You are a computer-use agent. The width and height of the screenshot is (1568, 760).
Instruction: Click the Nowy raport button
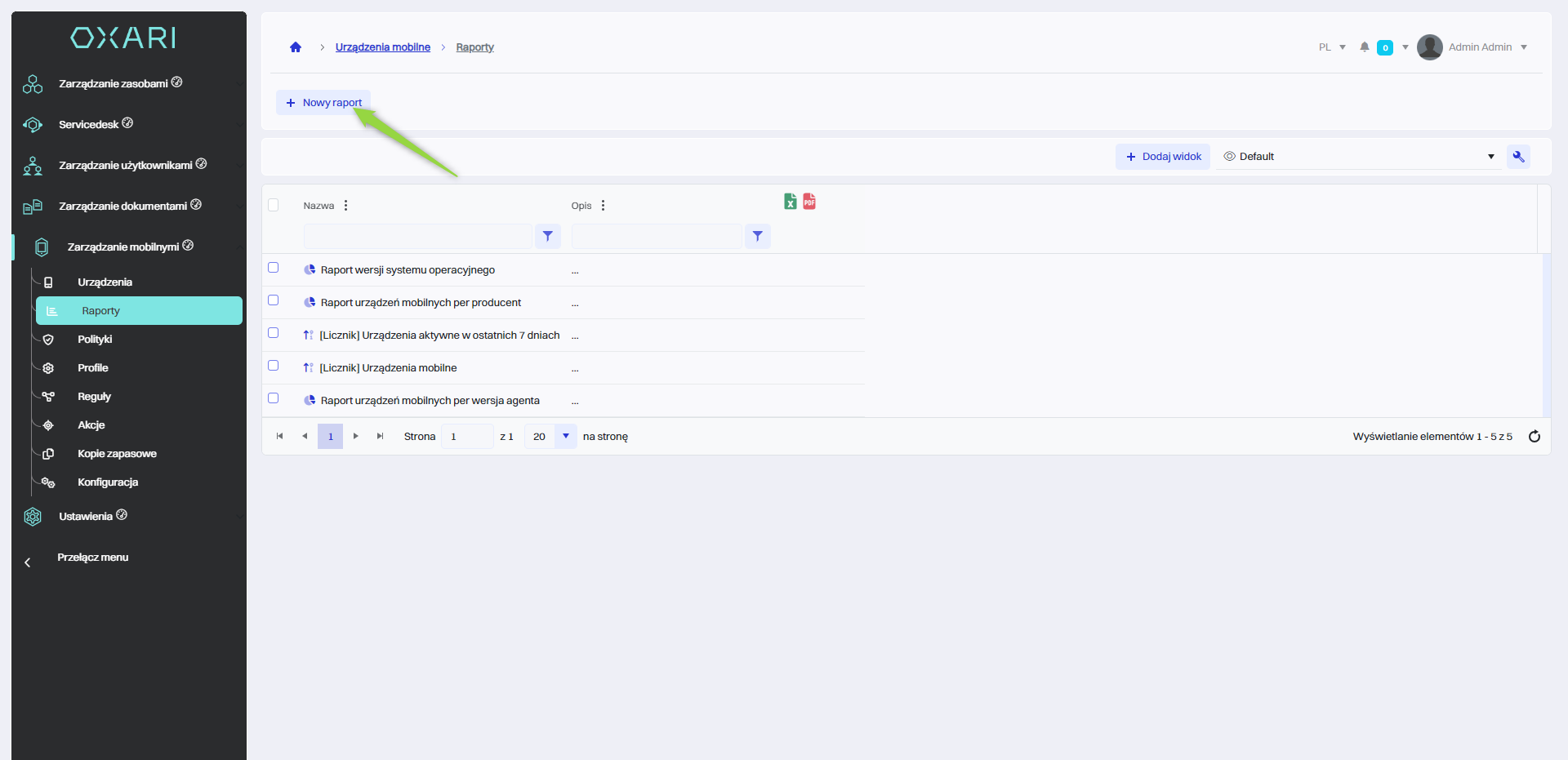click(x=324, y=103)
